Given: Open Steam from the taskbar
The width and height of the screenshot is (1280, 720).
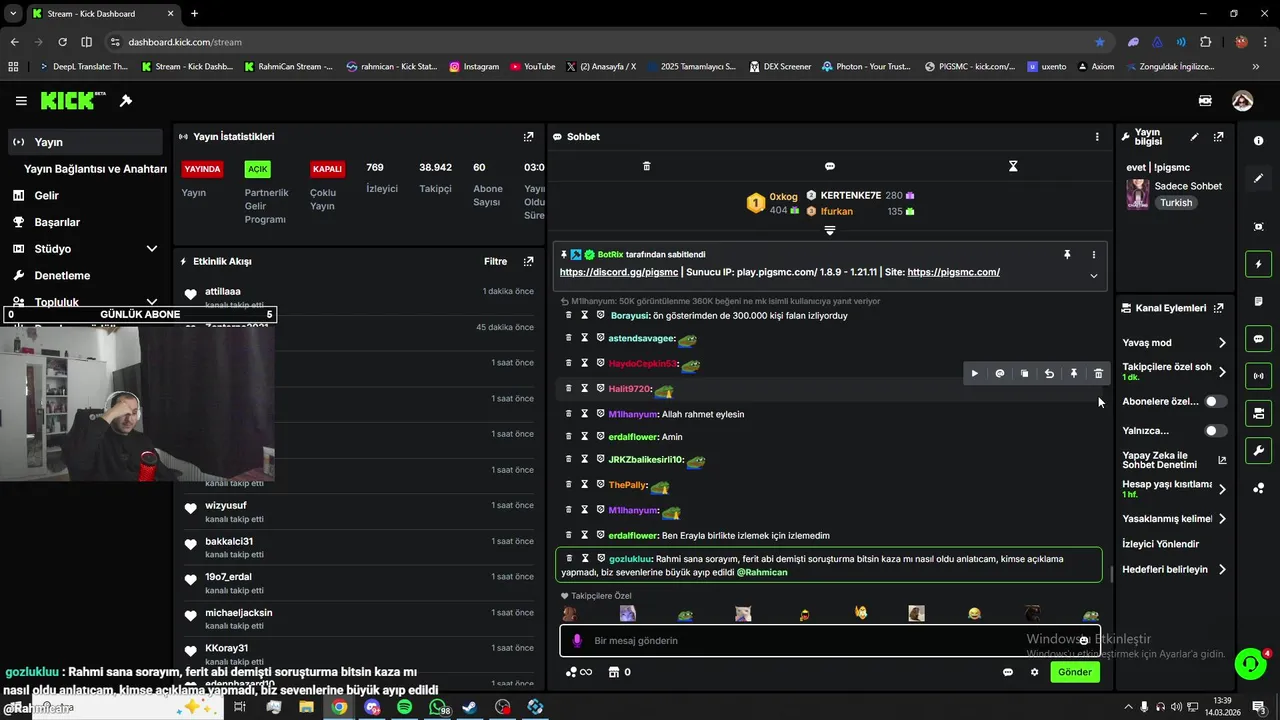Looking at the screenshot, I should coord(470,707).
